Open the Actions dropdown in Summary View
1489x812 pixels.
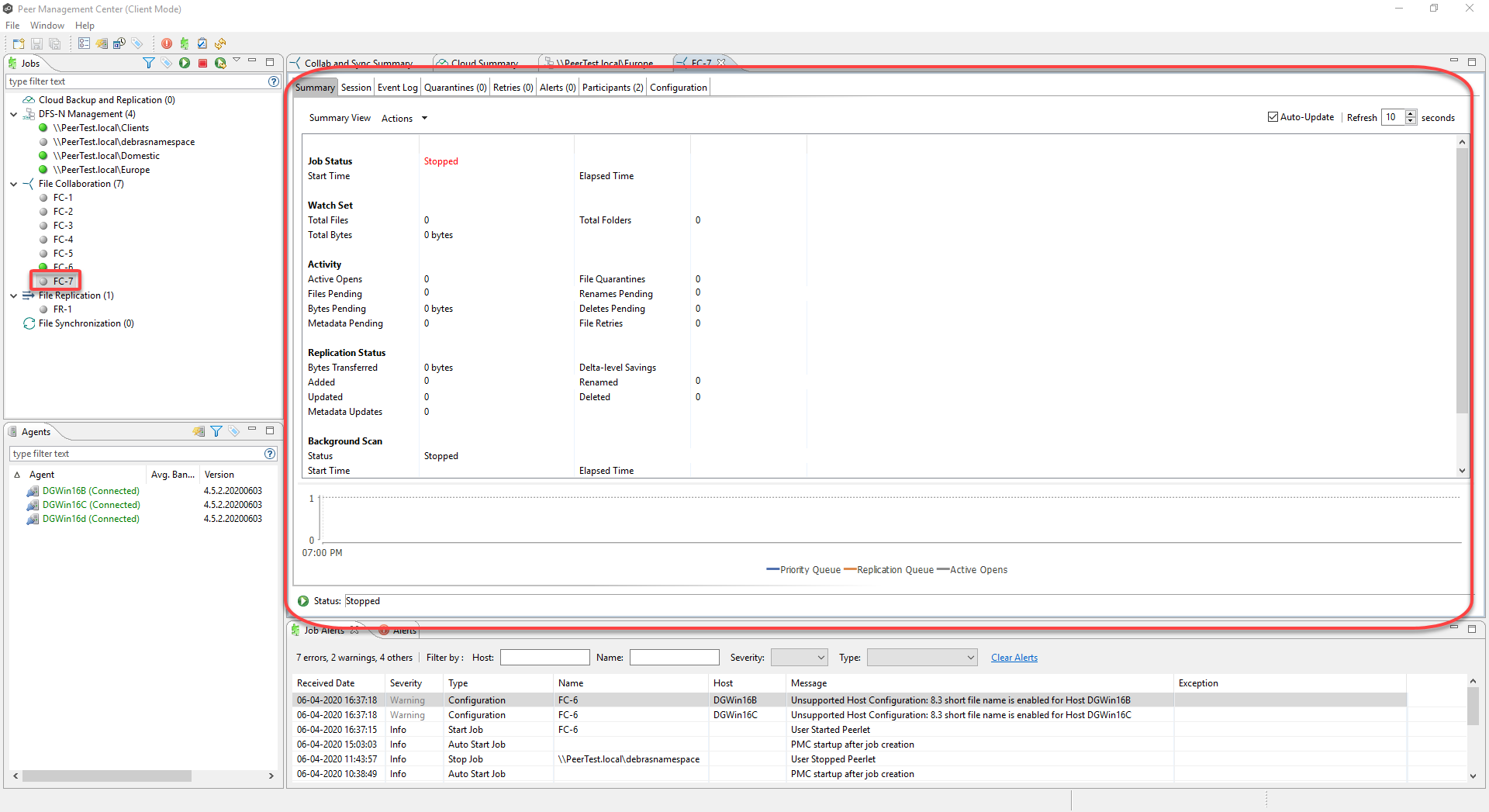[402, 118]
